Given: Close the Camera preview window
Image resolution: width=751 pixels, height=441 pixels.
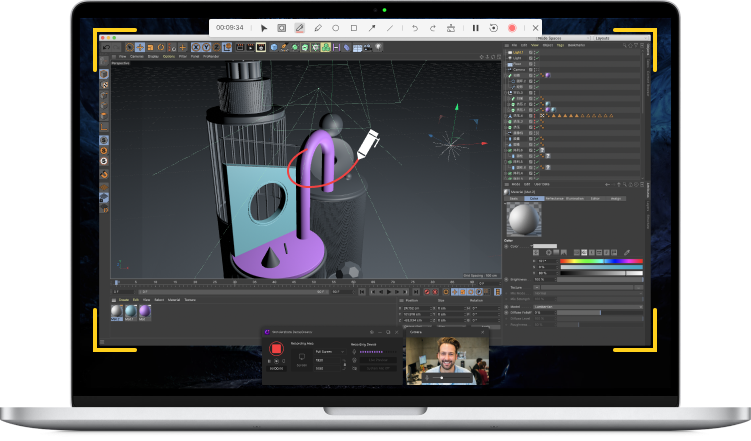Looking at the screenshot, I should (482, 332).
